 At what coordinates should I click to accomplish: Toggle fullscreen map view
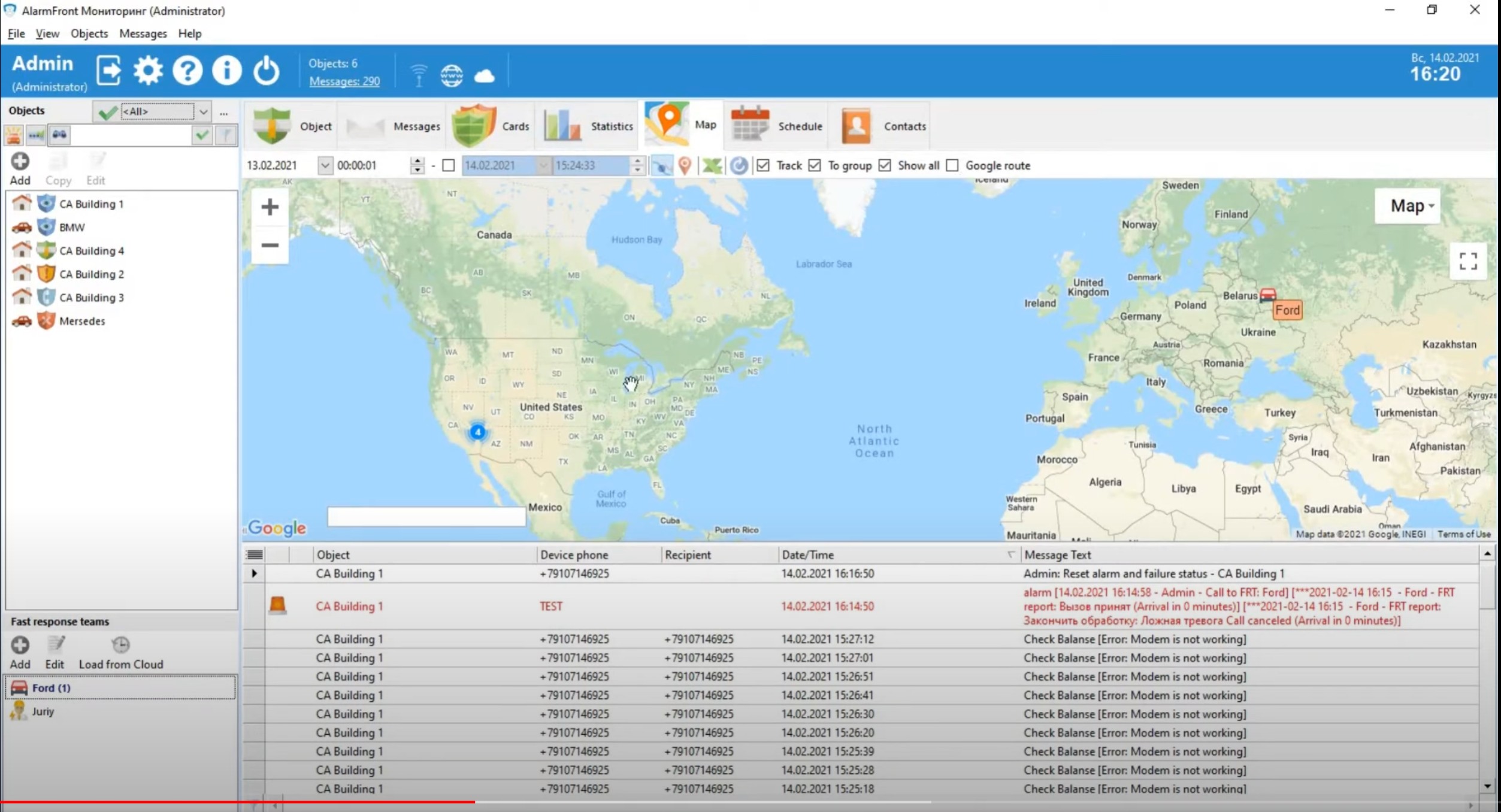pos(1468,261)
